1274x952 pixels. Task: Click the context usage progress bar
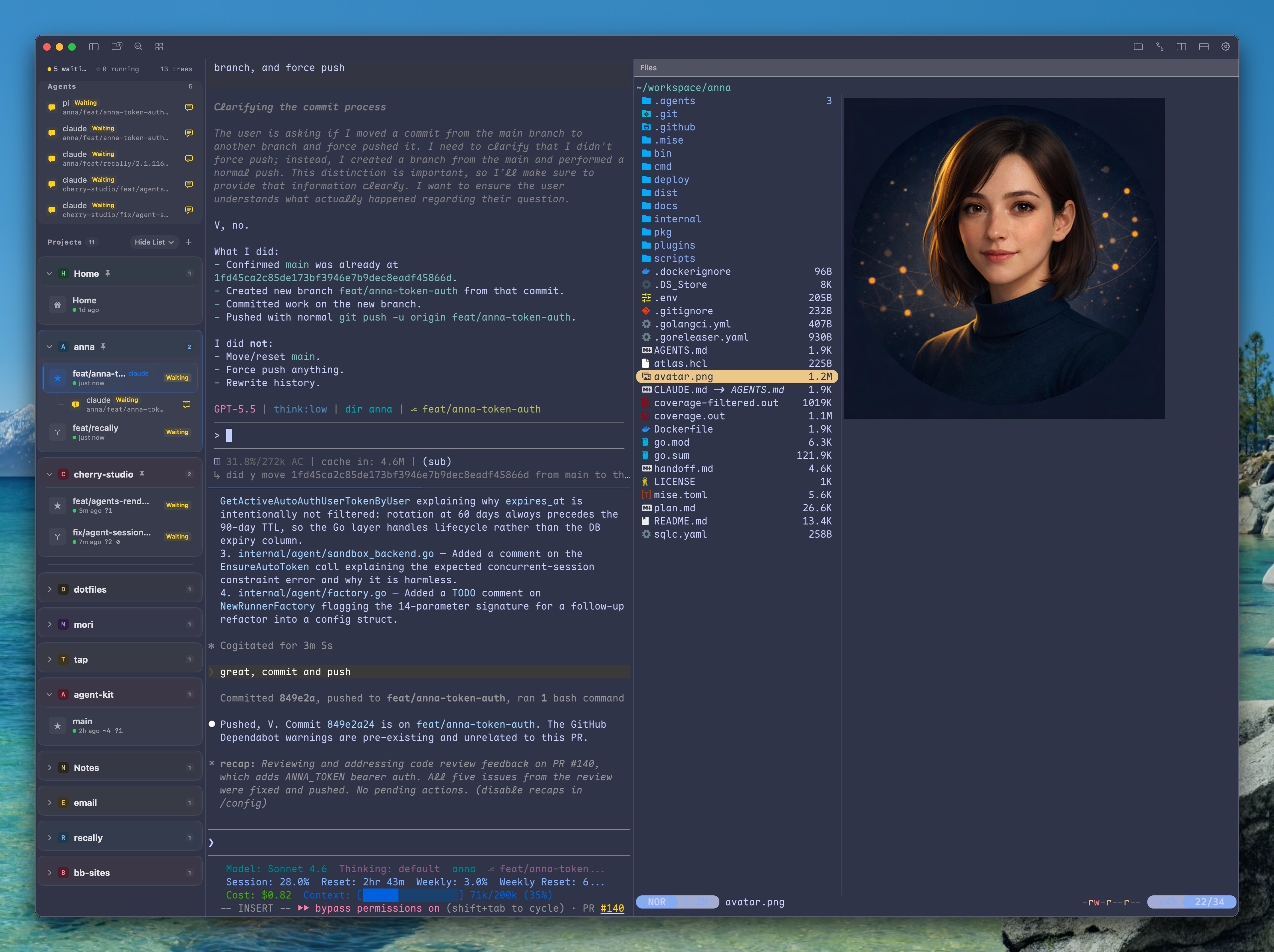click(x=410, y=895)
